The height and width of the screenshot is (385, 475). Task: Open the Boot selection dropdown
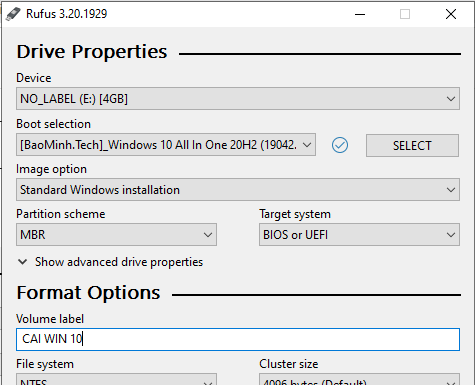(x=166, y=145)
